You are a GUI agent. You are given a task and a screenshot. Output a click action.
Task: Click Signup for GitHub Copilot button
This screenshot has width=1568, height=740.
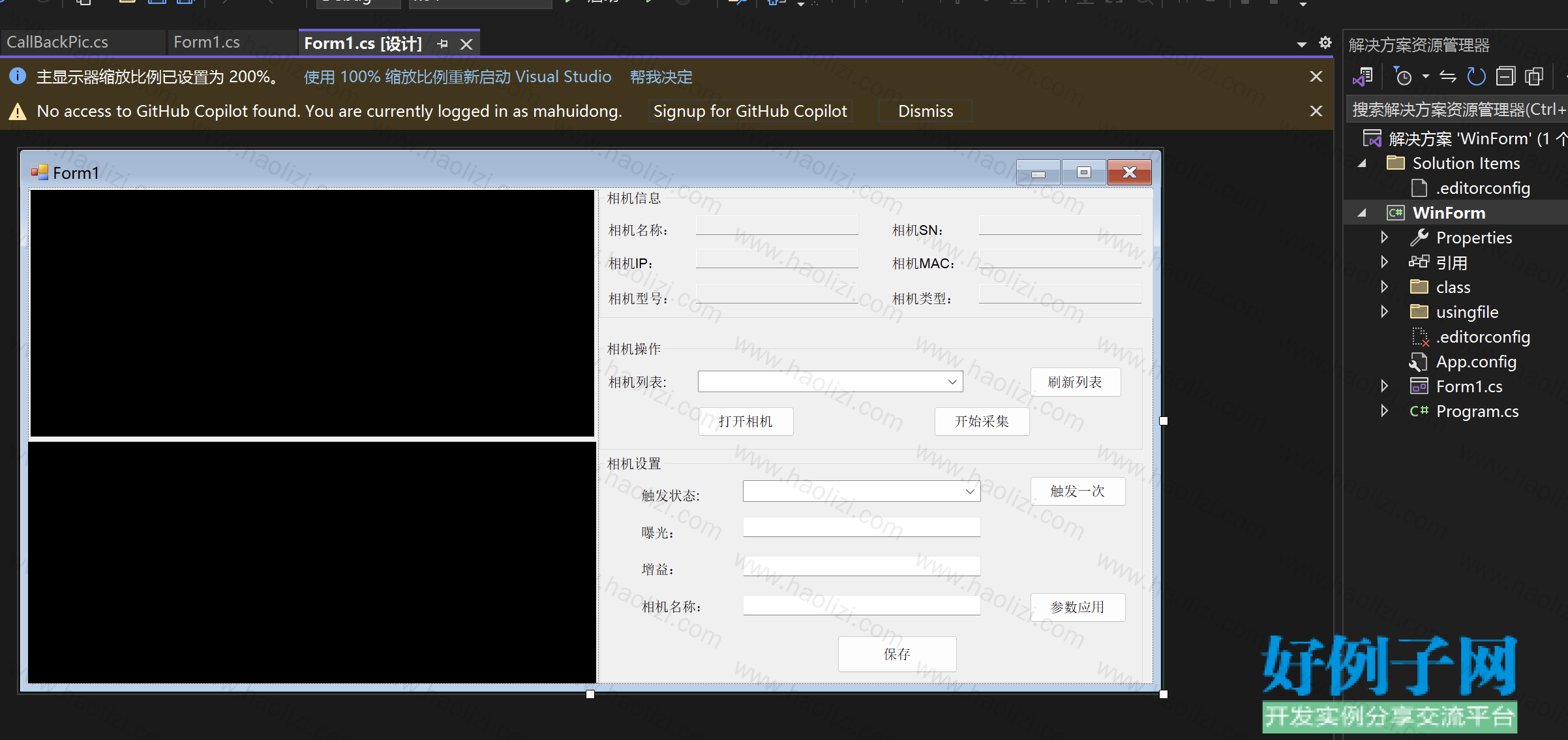(x=750, y=111)
